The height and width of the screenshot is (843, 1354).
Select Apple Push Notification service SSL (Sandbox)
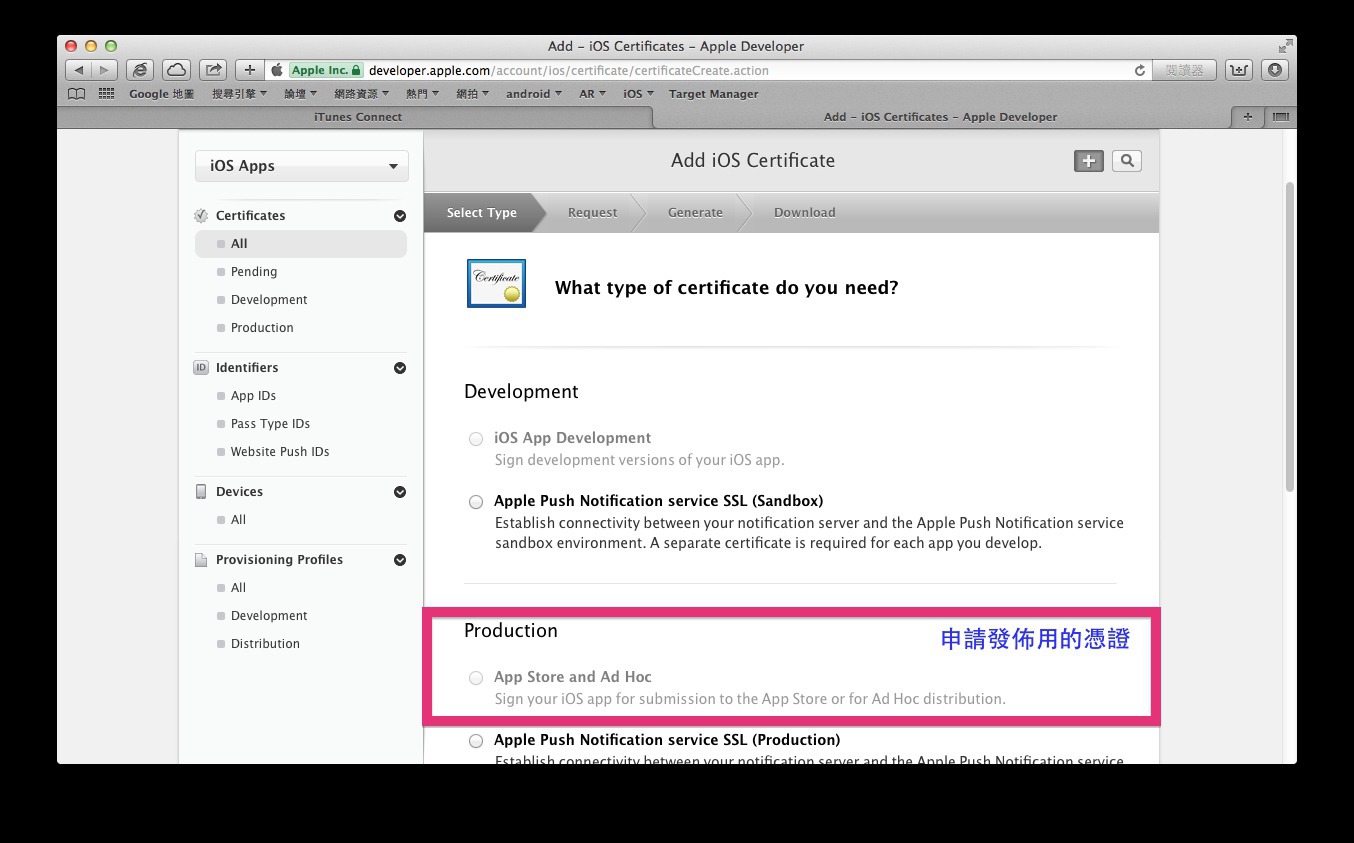point(476,502)
